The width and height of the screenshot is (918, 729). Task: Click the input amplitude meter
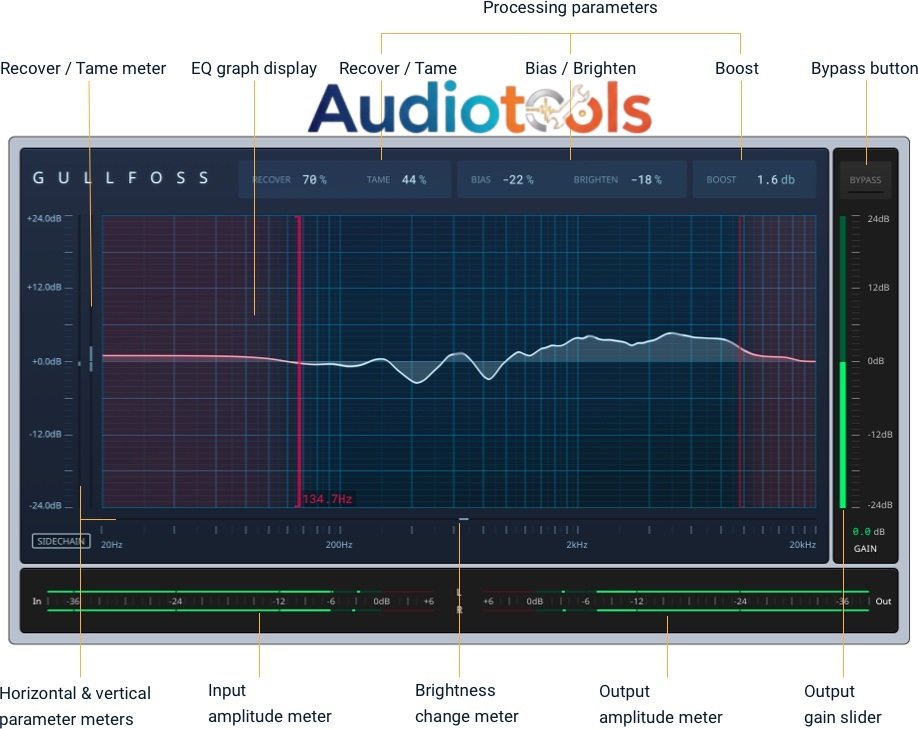240,601
